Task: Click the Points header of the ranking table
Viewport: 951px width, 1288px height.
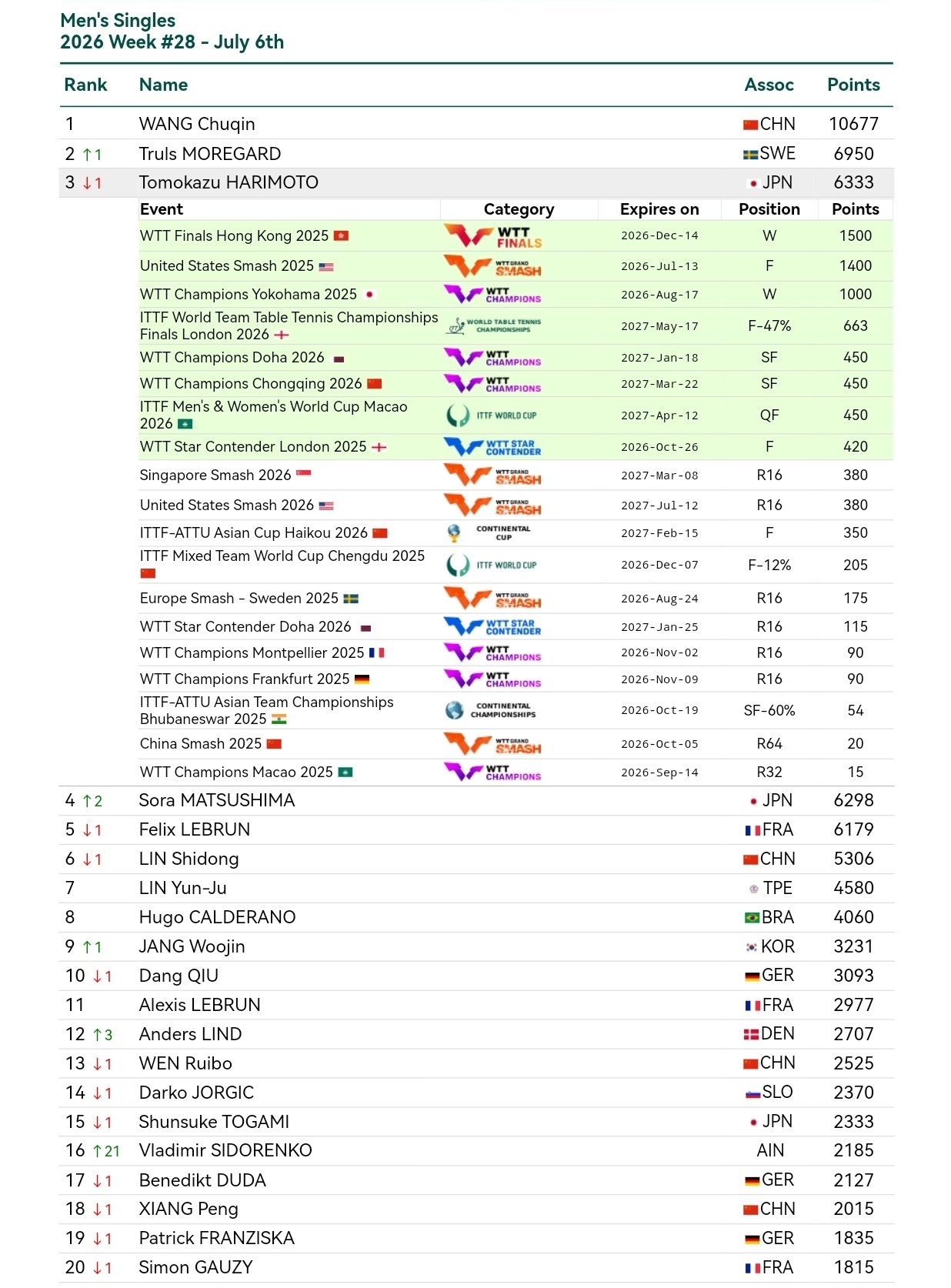Action: tap(853, 85)
